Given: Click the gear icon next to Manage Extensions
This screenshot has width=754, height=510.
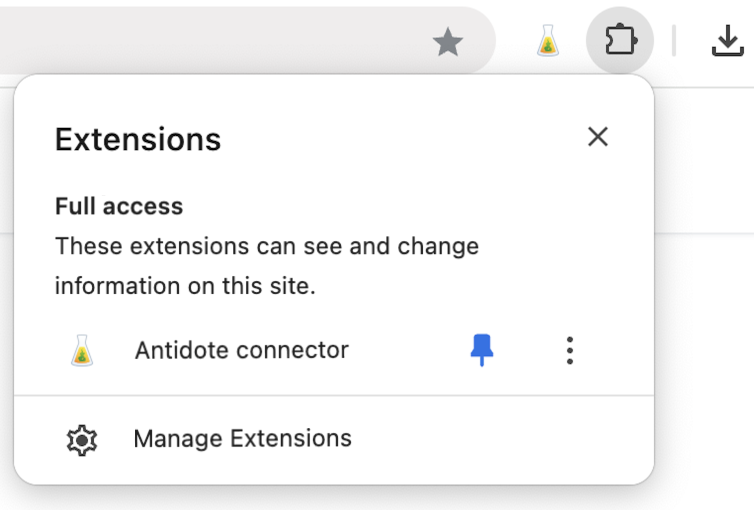Looking at the screenshot, I should 81,439.
